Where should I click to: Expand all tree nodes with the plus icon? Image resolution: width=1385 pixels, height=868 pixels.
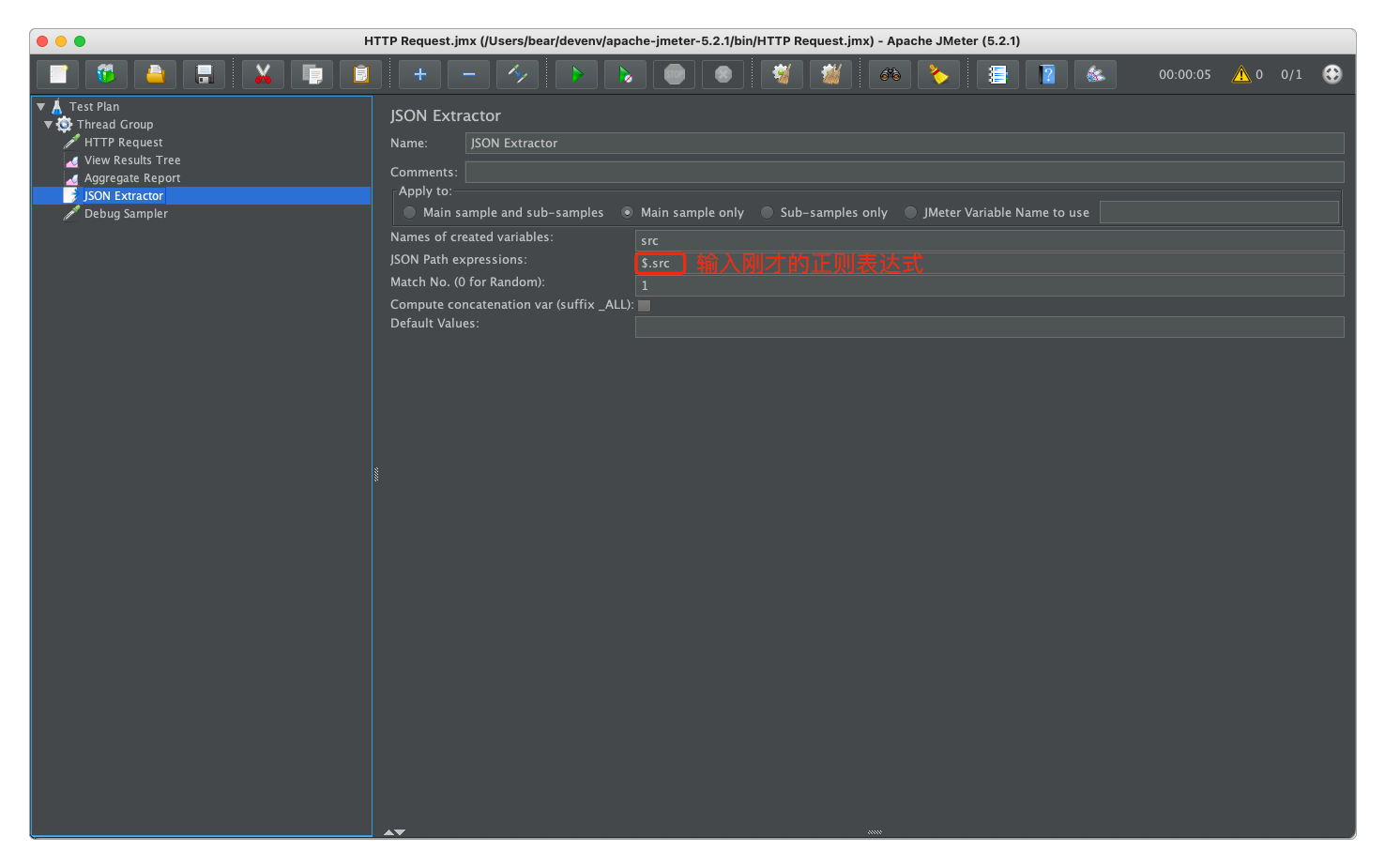pyautogui.click(x=420, y=74)
